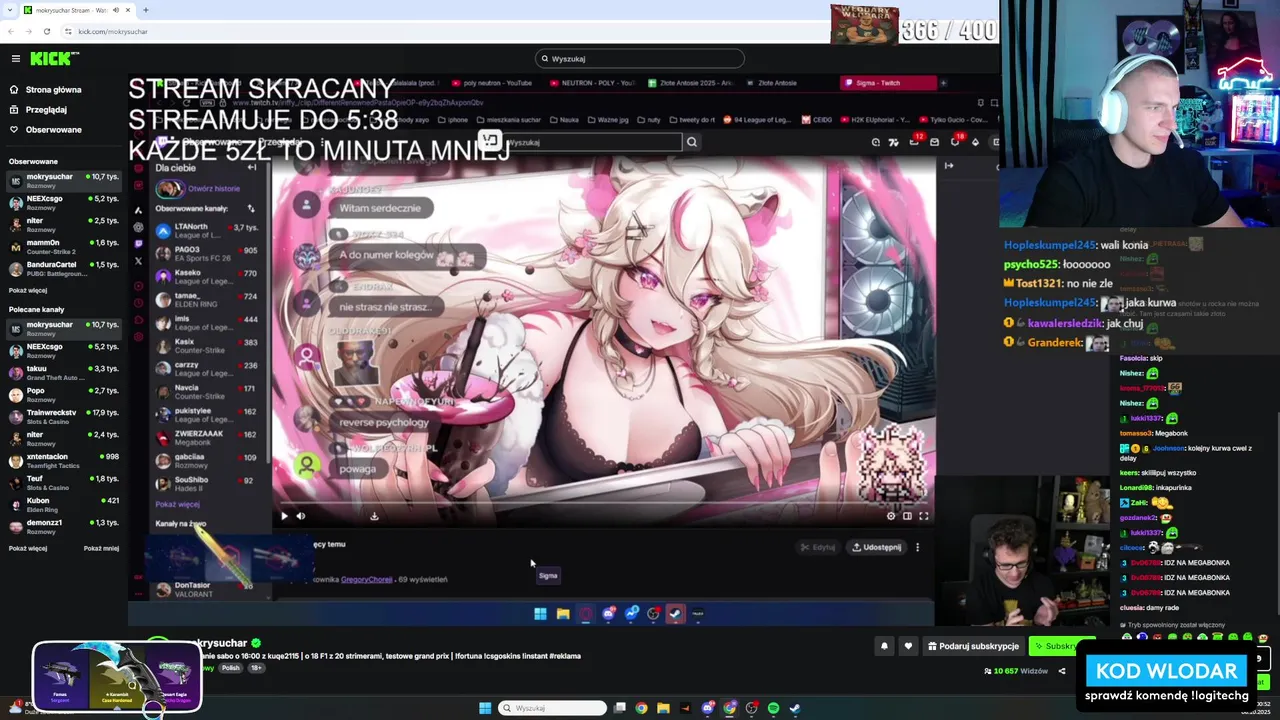Mute the Twitch clip volume
Viewport: 1280px width, 720px height.
point(301,516)
